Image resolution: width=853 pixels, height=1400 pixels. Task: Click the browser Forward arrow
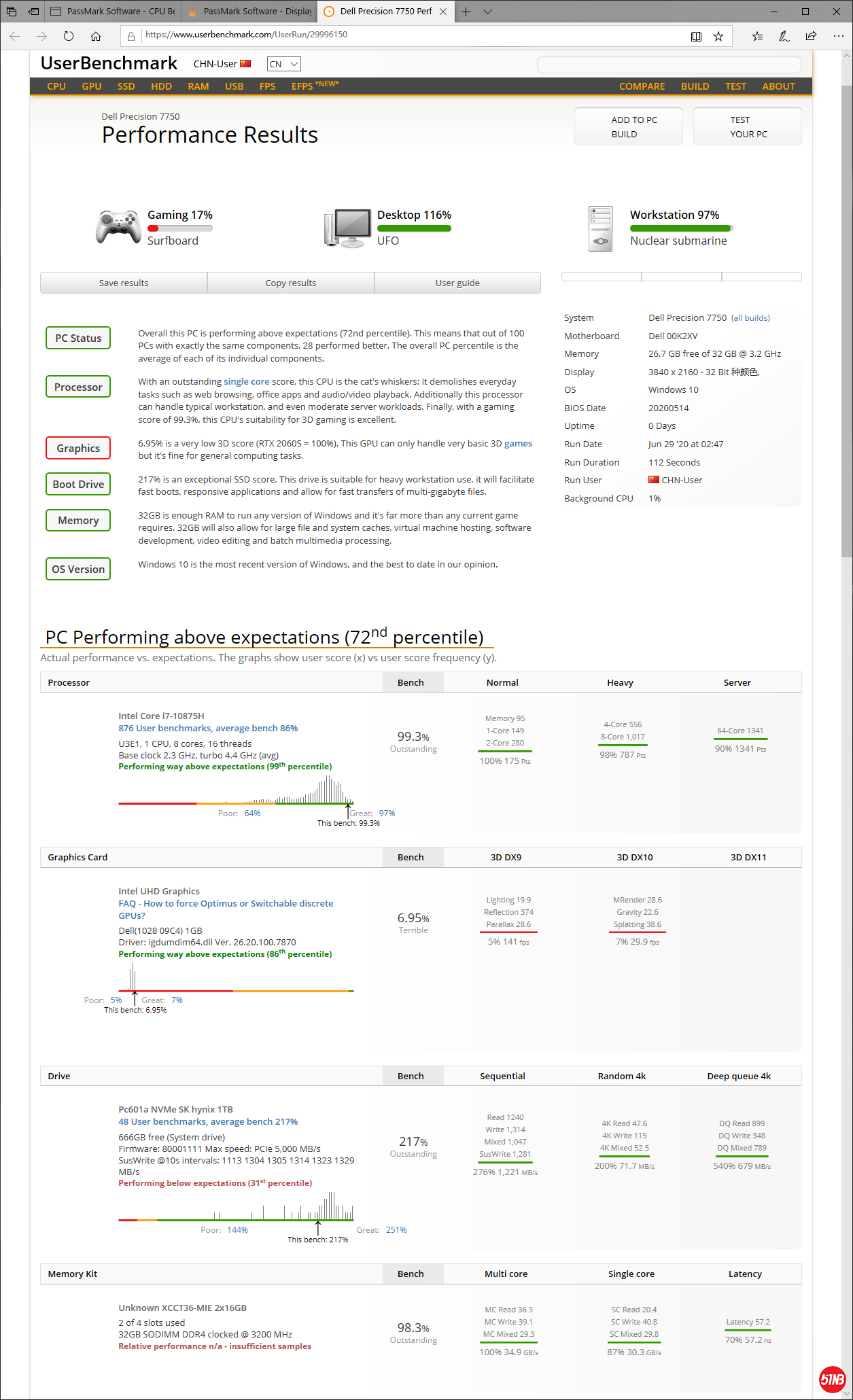(41, 36)
